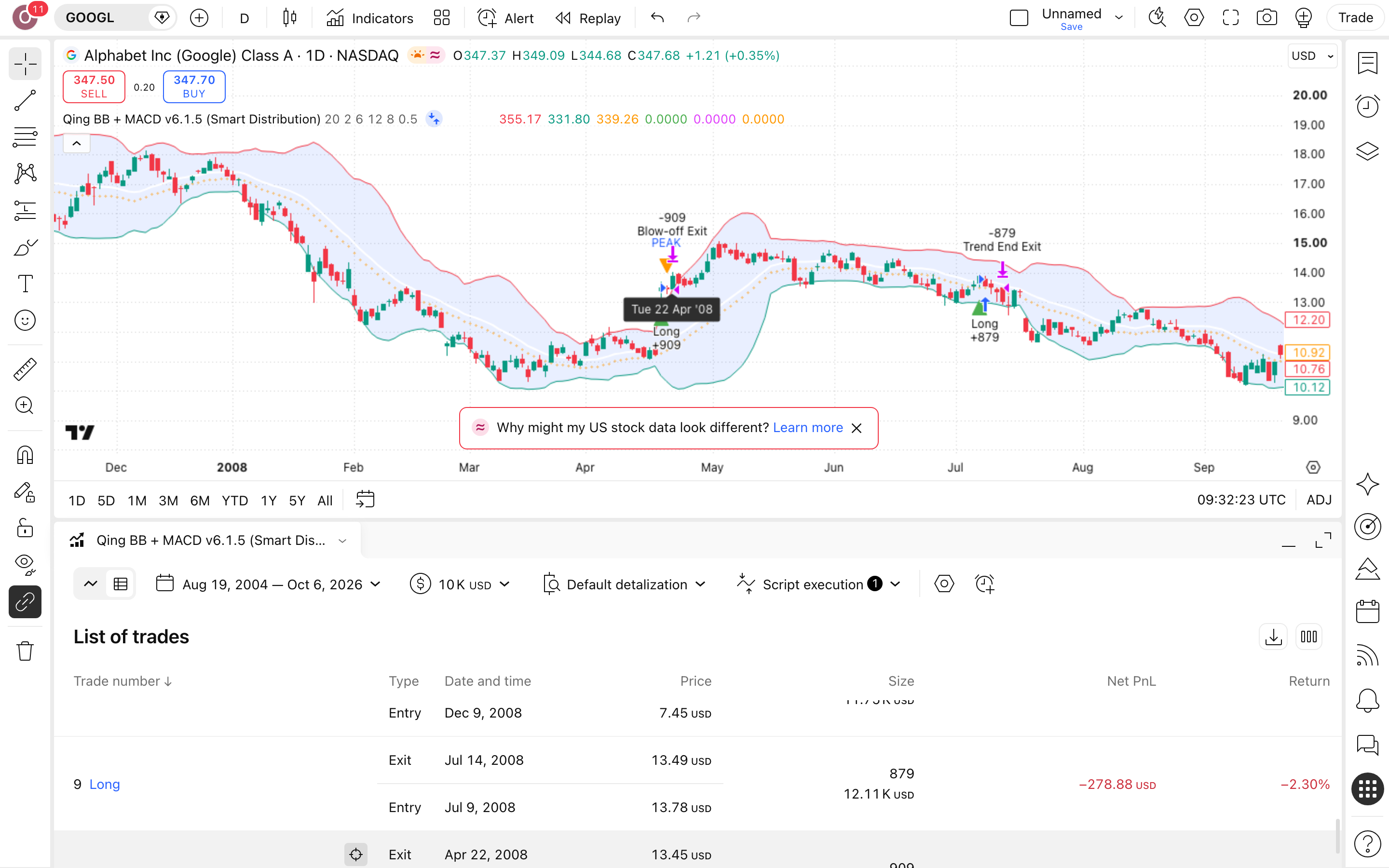
Task: Click the trash remove objects icon
Action: 25,651
